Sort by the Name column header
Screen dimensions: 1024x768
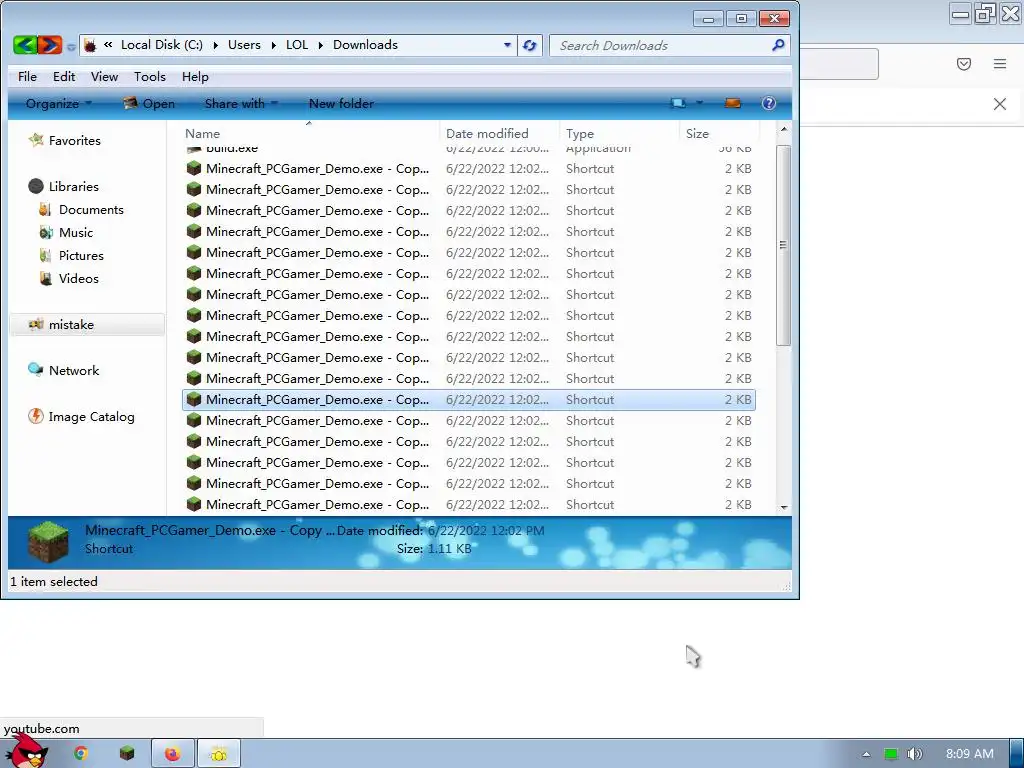coord(311,133)
